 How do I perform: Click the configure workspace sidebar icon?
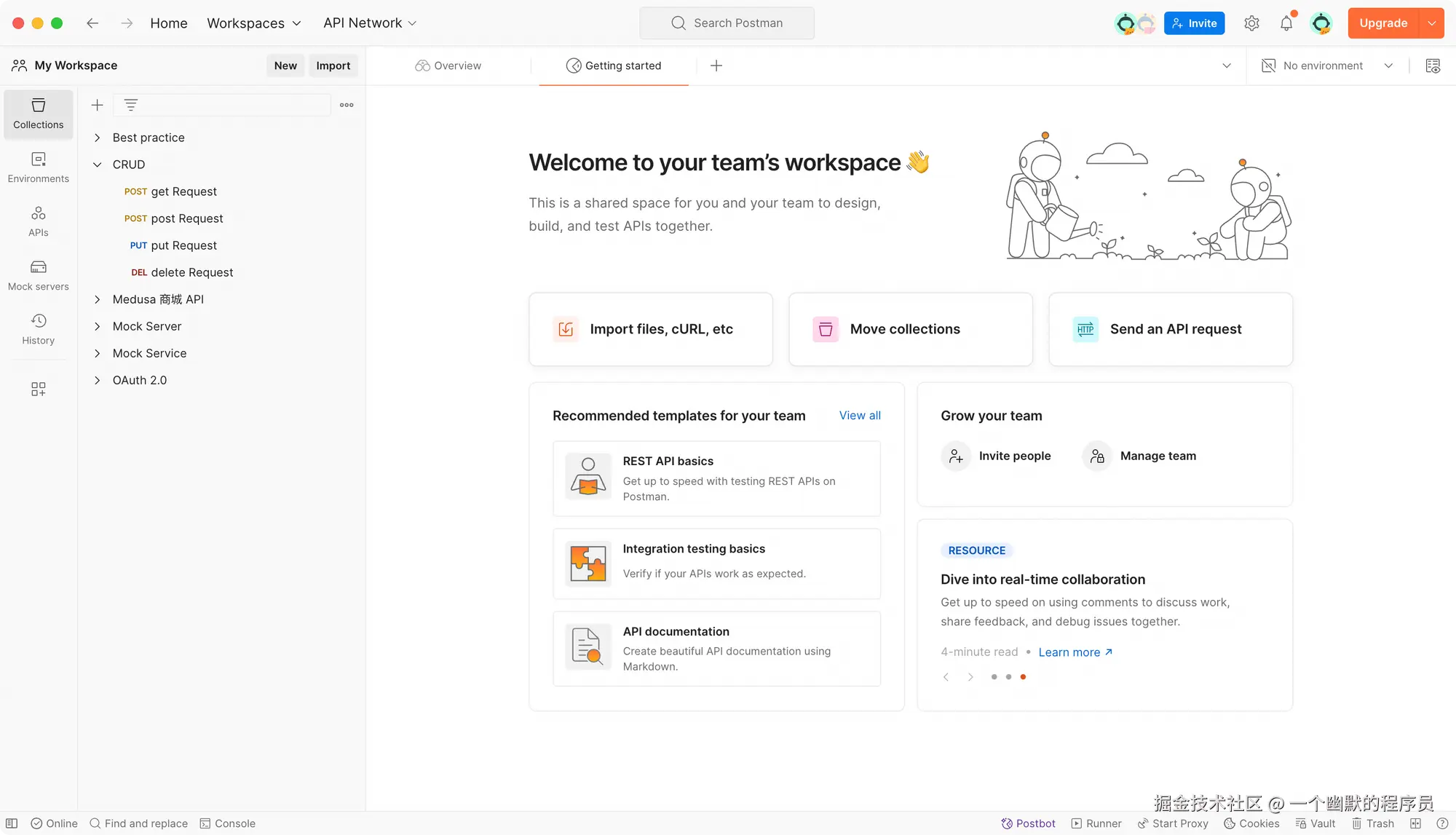pos(38,389)
